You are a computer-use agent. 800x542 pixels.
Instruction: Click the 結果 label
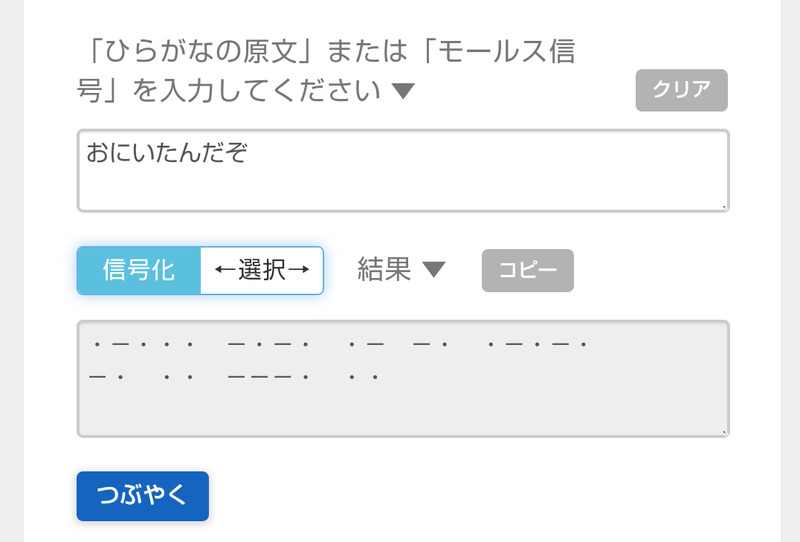[384, 269]
